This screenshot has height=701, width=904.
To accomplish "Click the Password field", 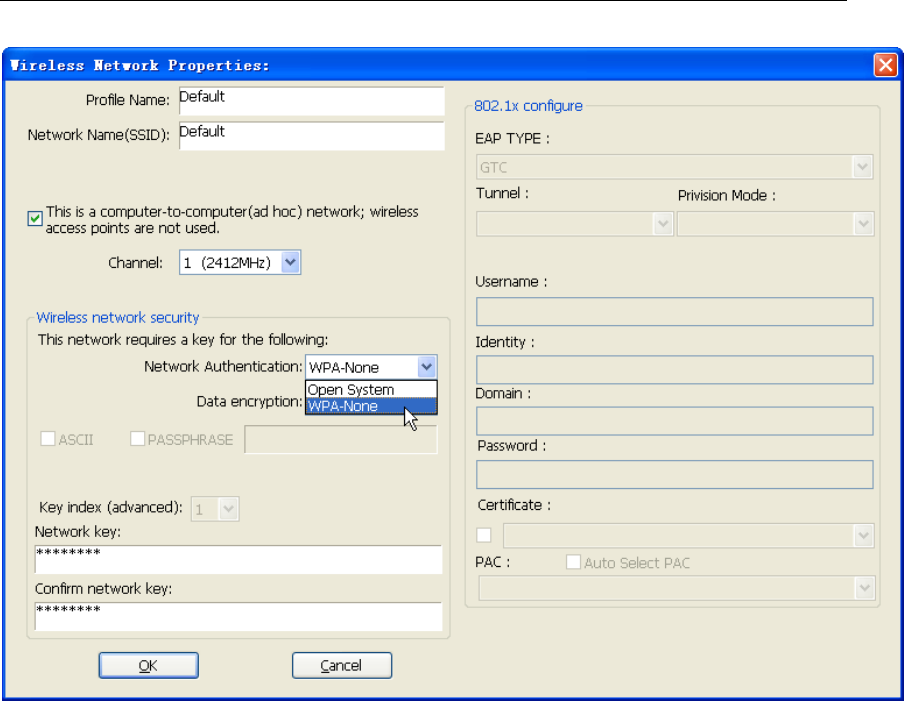I will 675,474.
